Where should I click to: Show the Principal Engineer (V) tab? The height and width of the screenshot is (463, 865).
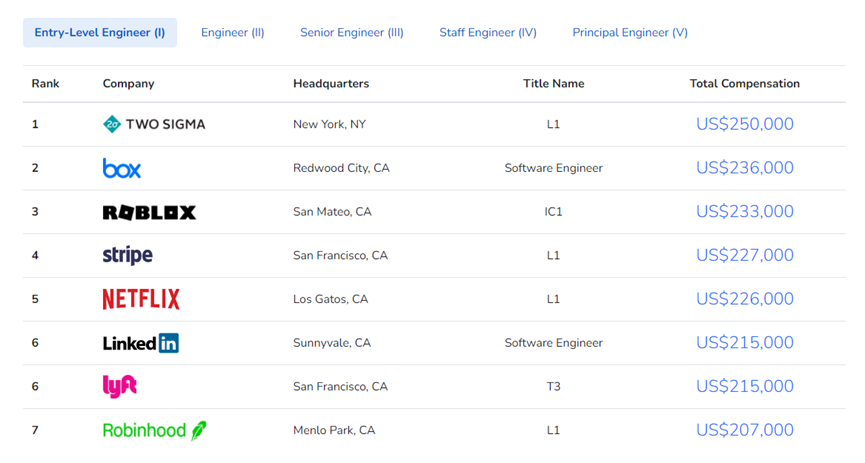click(630, 32)
